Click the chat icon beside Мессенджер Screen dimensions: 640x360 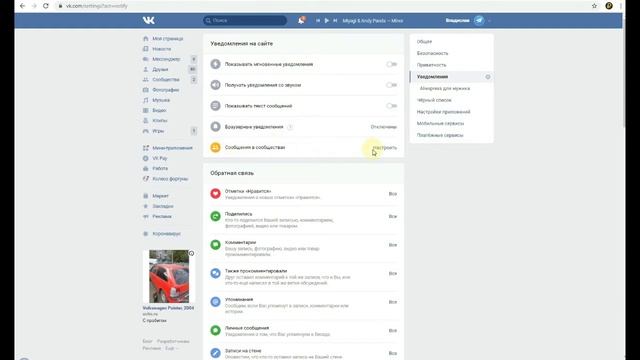[x=146, y=59]
